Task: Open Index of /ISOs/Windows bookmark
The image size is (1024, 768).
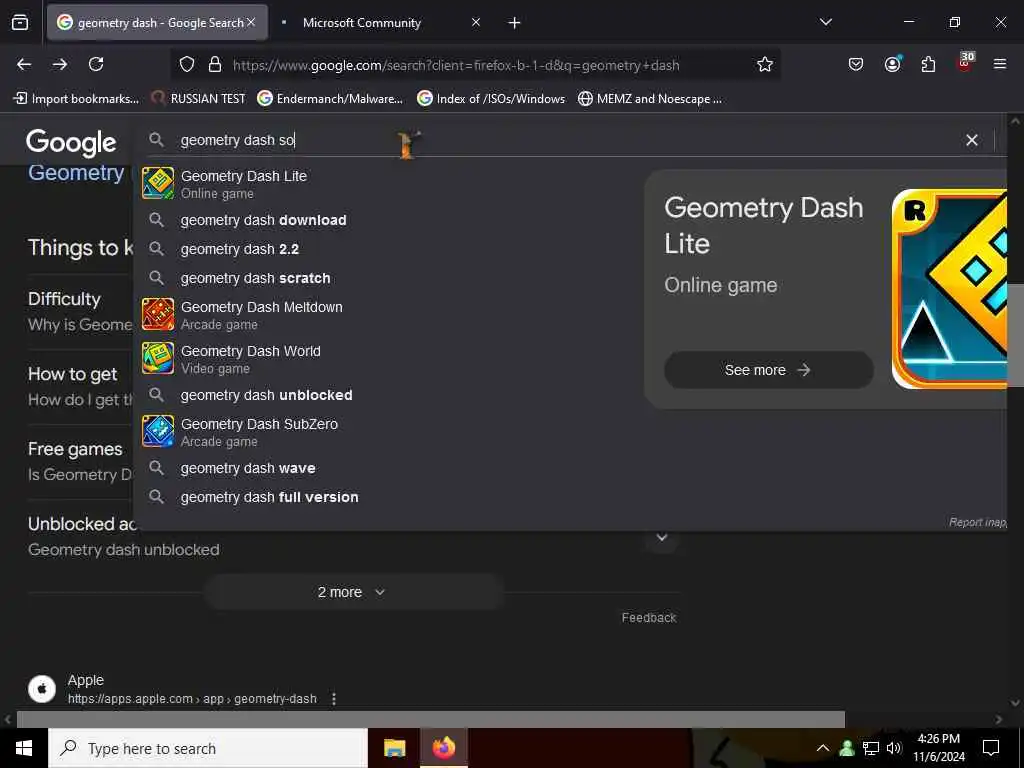Action: click(491, 99)
